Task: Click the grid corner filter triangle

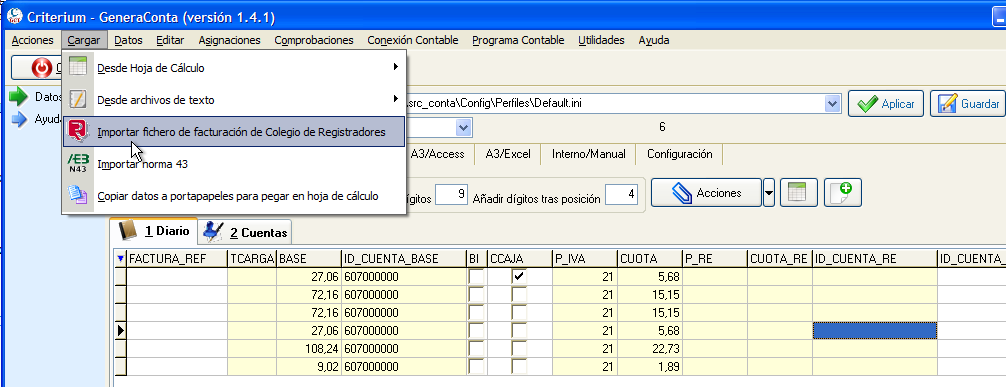Action: 120,259
